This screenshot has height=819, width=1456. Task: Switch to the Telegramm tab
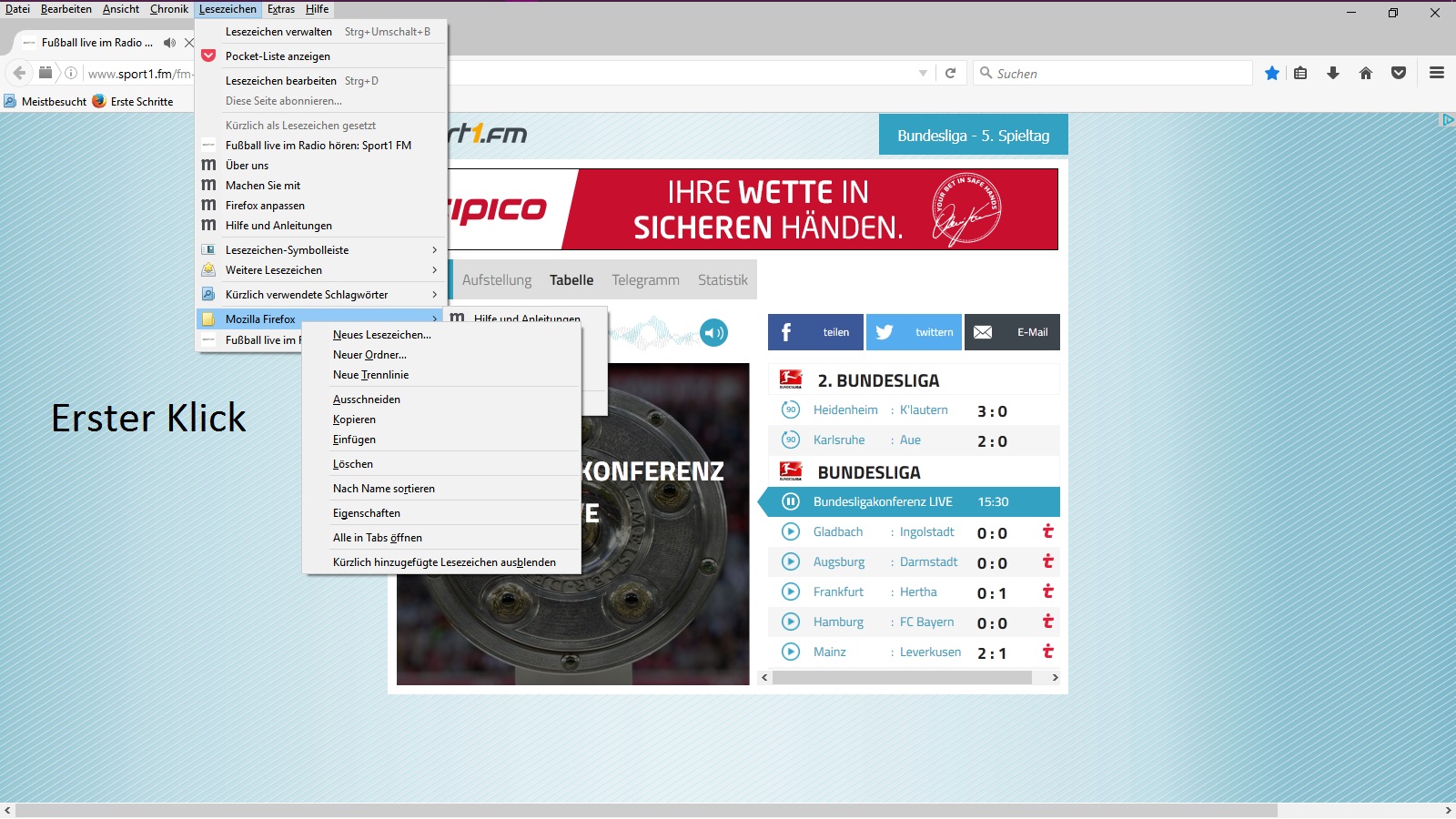click(645, 279)
